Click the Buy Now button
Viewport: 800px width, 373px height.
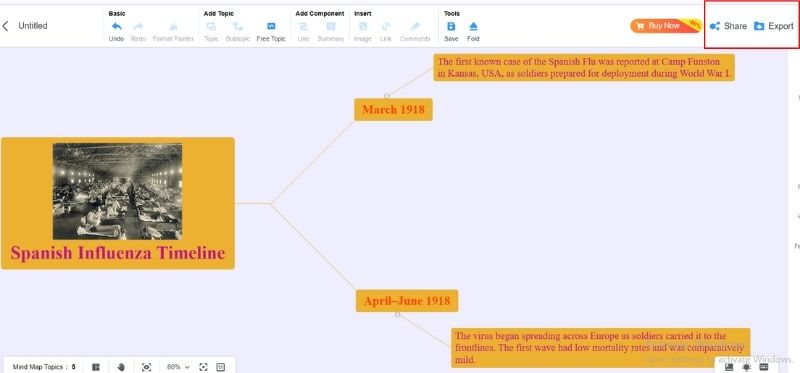(x=666, y=26)
